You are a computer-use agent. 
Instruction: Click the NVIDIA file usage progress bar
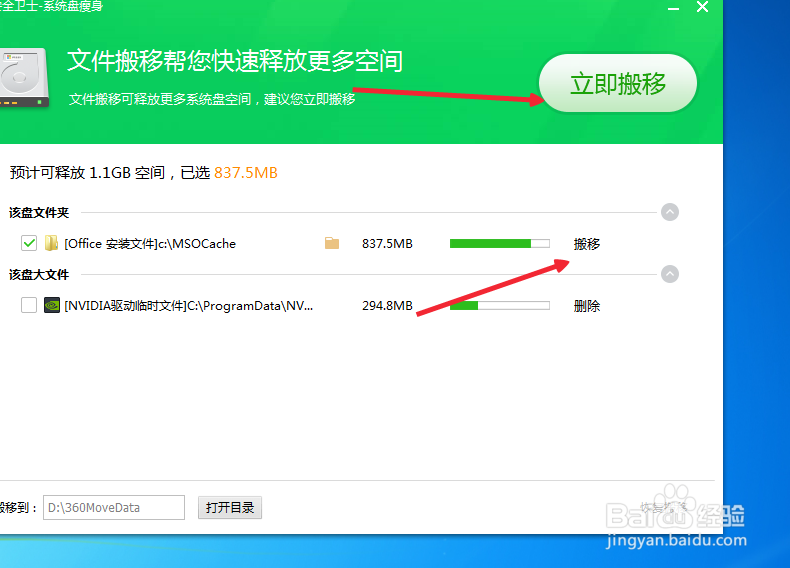point(499,305)
